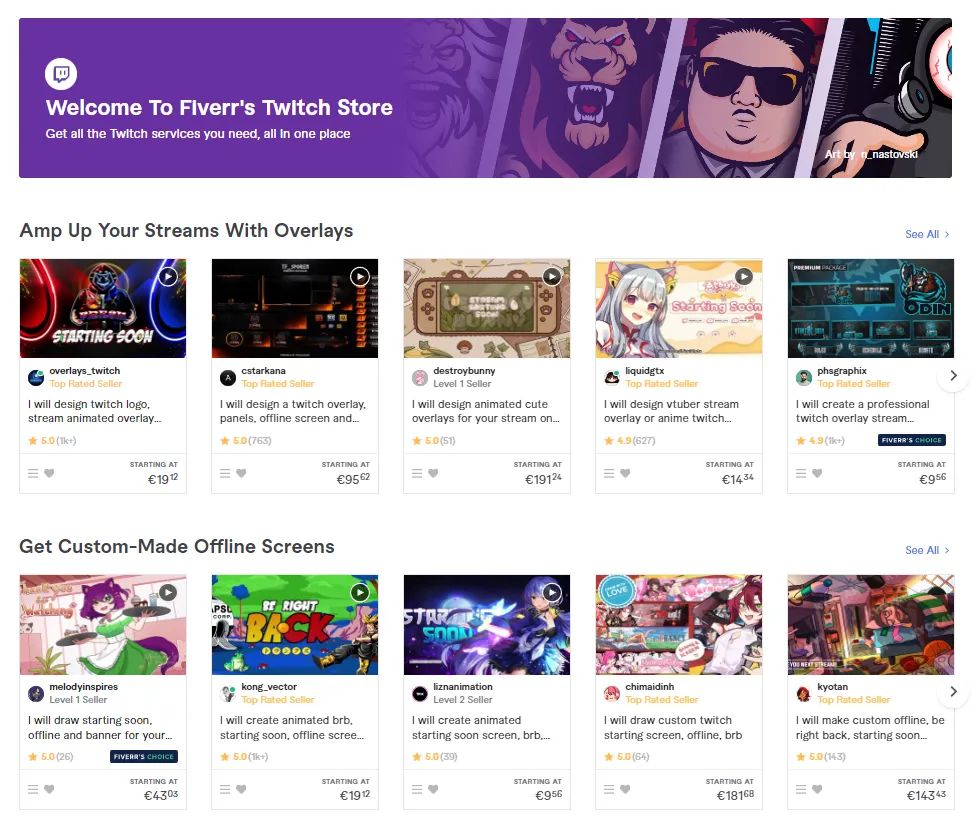Favorite the chimaidinh gig with heart
Screen dimensions: 973x833
(626, 789)
